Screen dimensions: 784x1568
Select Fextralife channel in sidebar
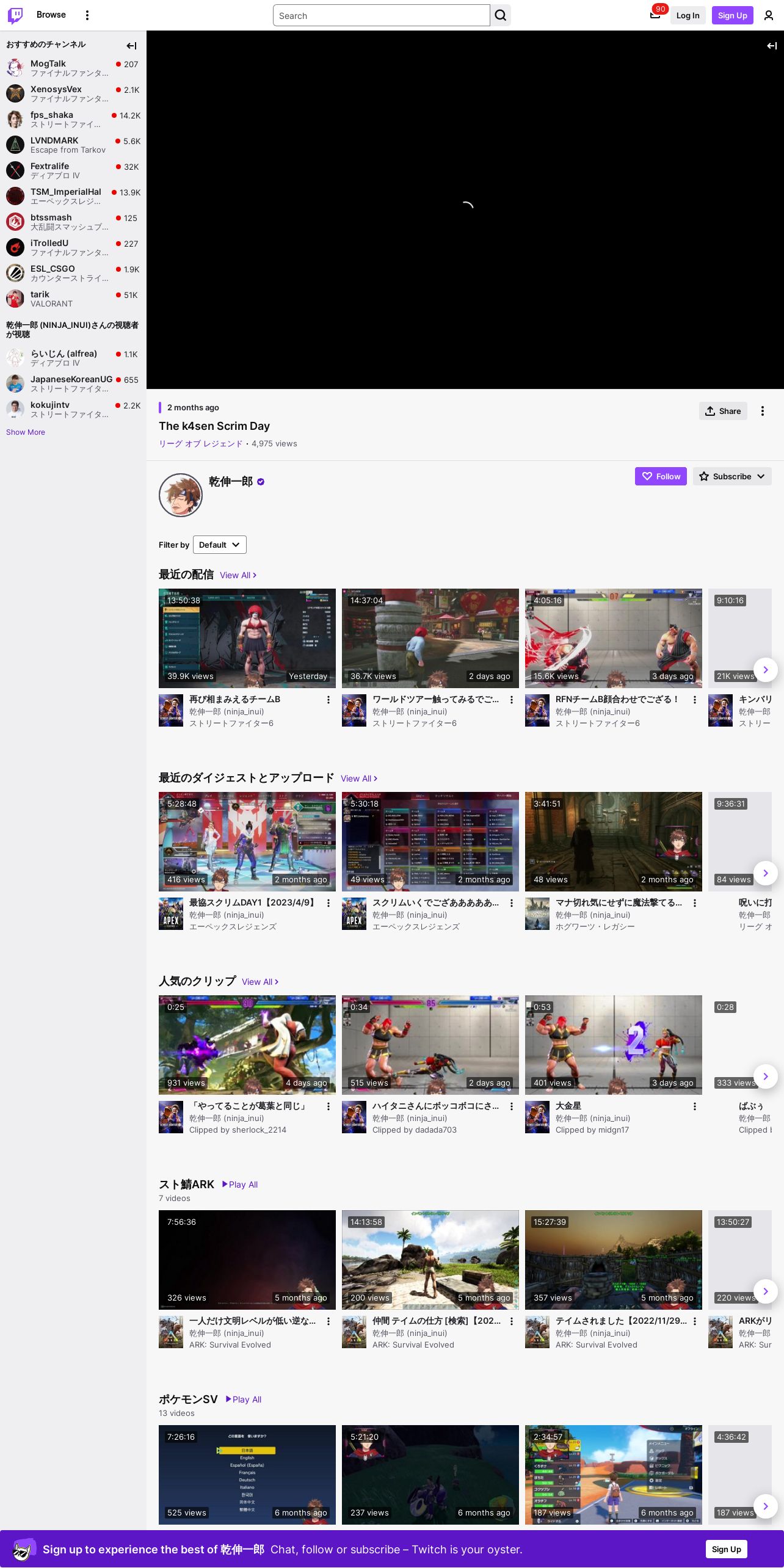pos(73,170)
